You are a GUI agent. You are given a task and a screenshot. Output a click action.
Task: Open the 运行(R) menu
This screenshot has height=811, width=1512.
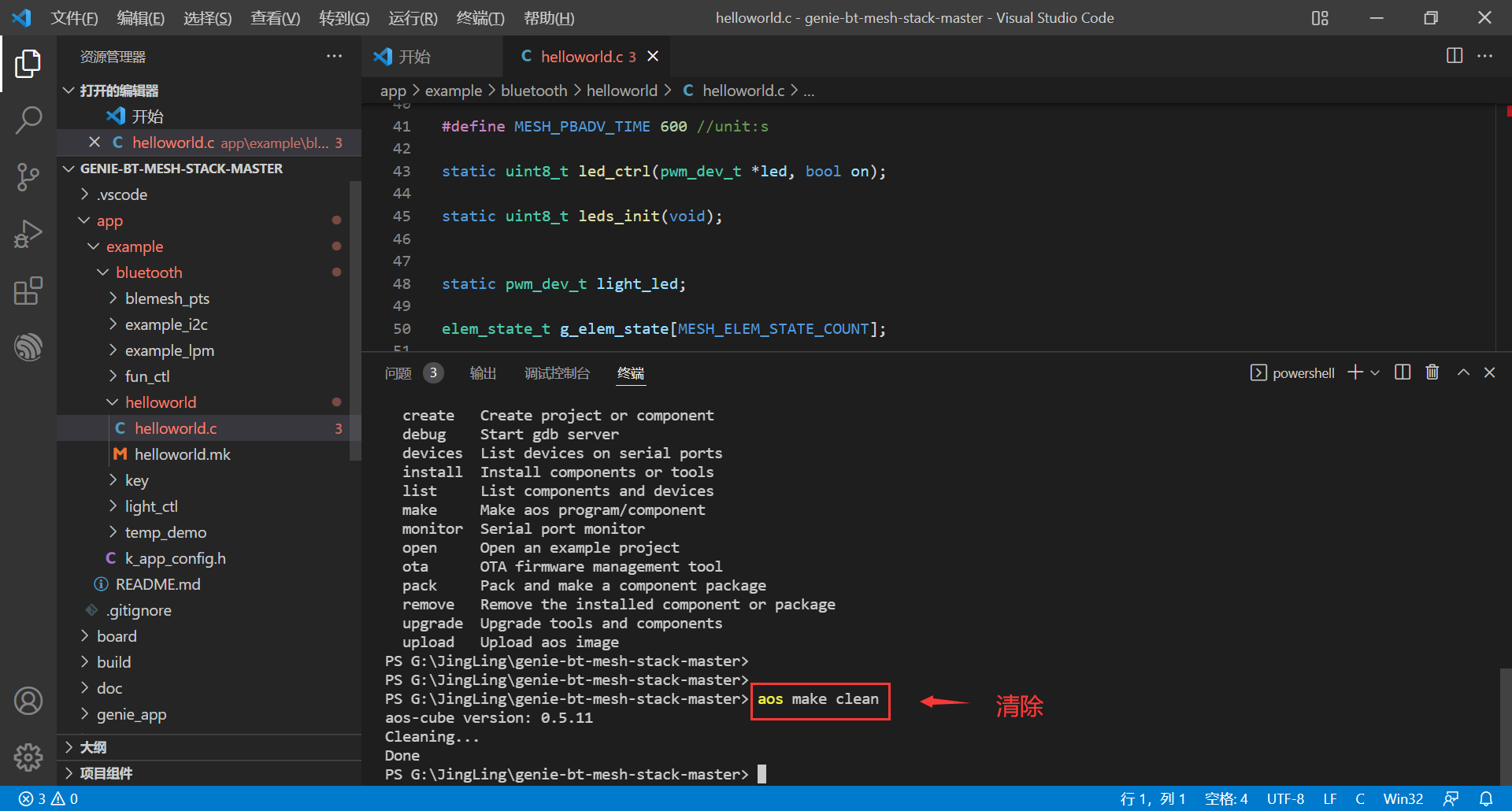pos(413,17)
